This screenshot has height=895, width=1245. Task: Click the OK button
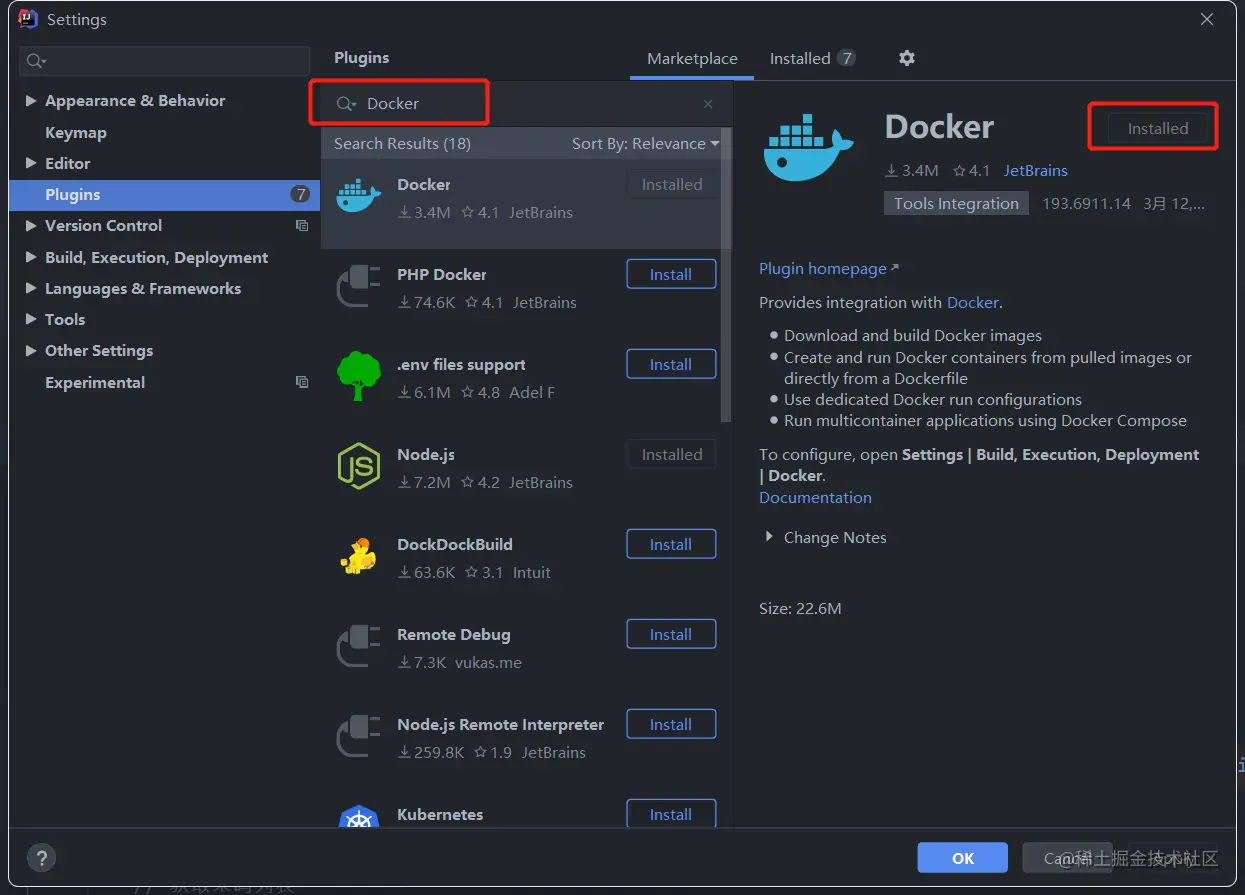click(x=962, y=858)
